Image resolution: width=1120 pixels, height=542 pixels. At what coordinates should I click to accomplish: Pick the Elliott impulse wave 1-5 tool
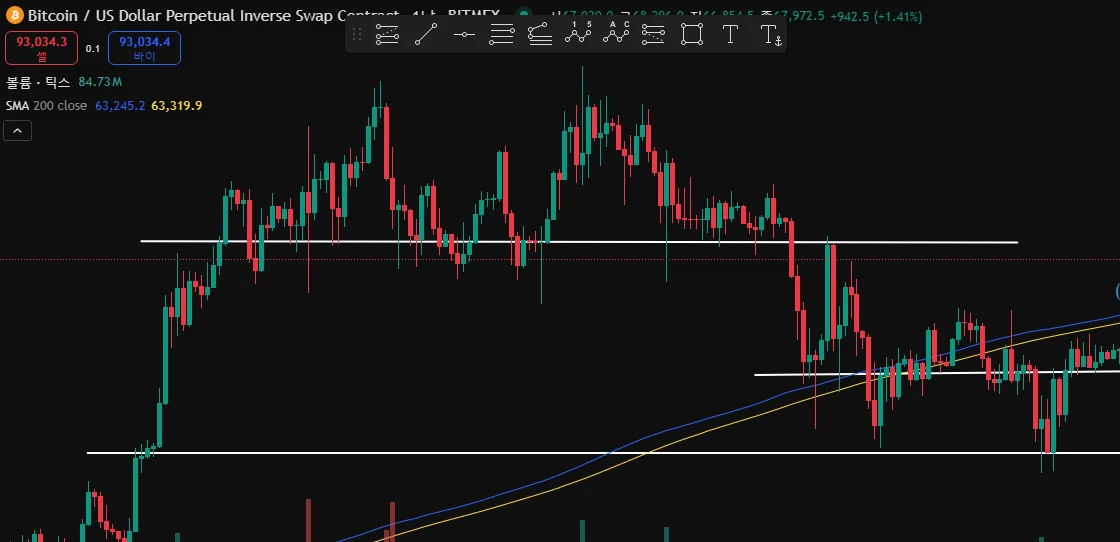578,34
